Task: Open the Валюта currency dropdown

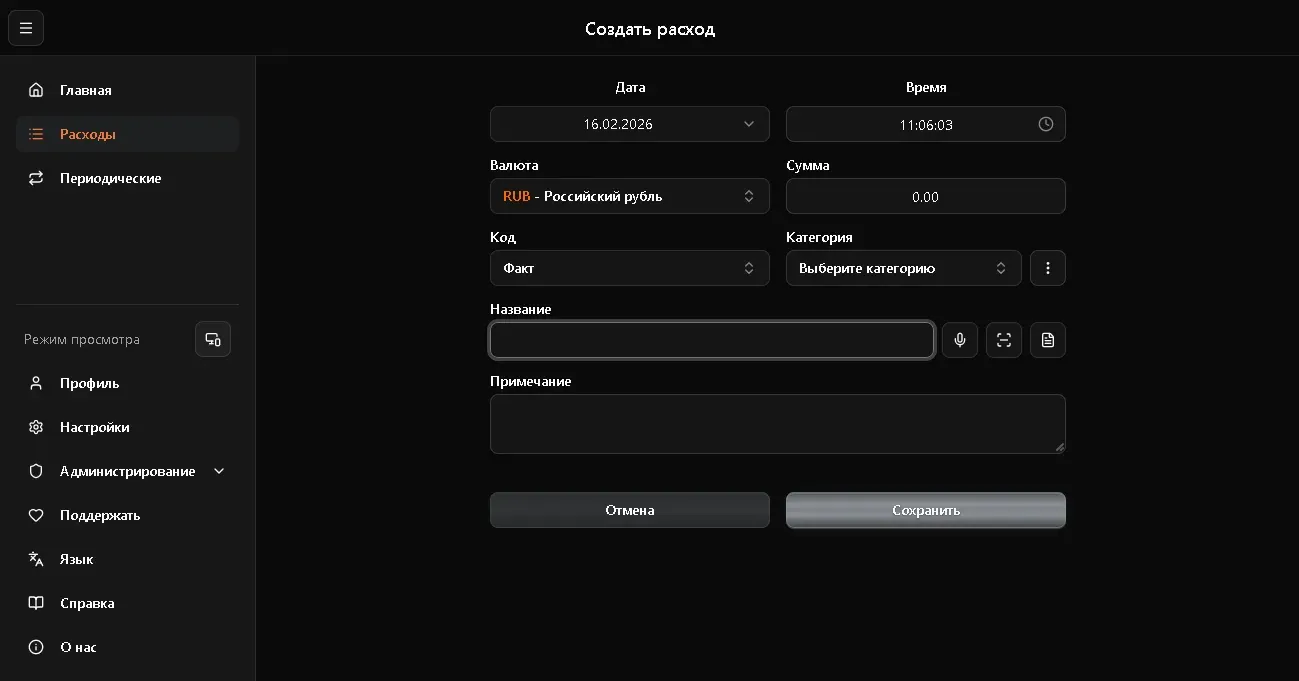Action: 630,196
